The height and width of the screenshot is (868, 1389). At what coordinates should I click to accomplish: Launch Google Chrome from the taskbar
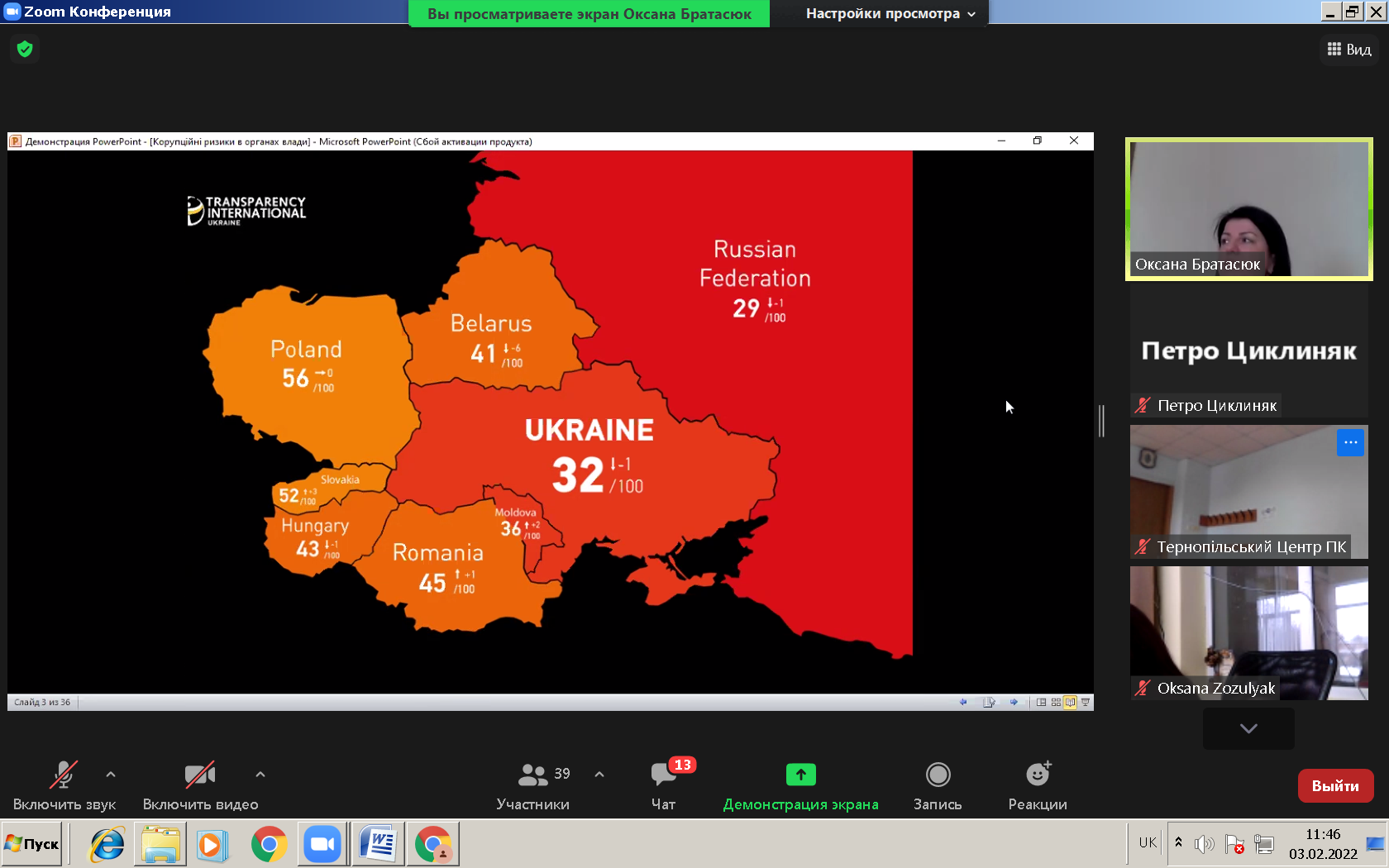[269, 844]
